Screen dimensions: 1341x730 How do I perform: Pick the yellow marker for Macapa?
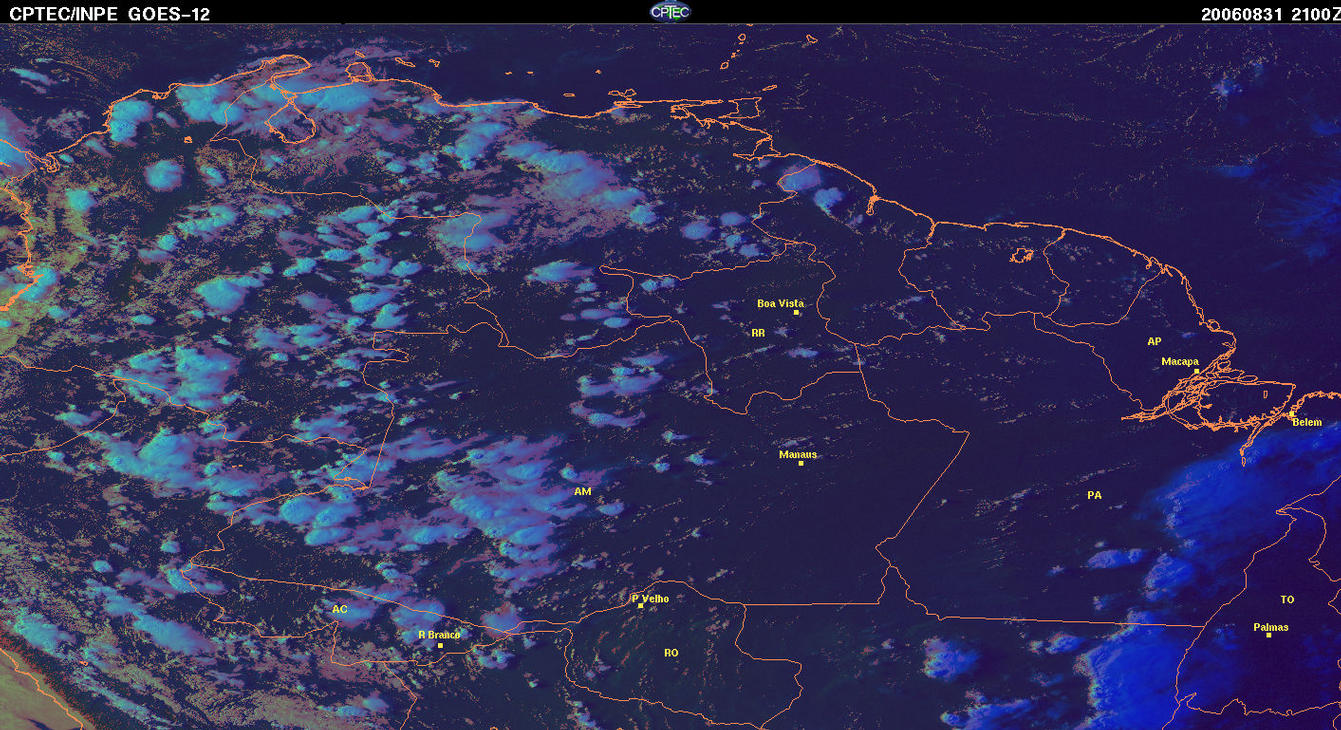coord(1196,371)
